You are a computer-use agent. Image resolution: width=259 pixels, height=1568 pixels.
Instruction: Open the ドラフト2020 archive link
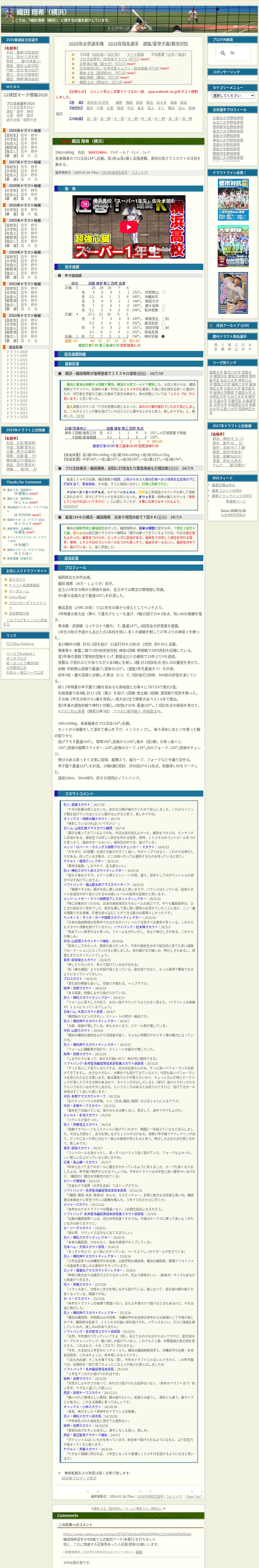[x=17, y=401]
